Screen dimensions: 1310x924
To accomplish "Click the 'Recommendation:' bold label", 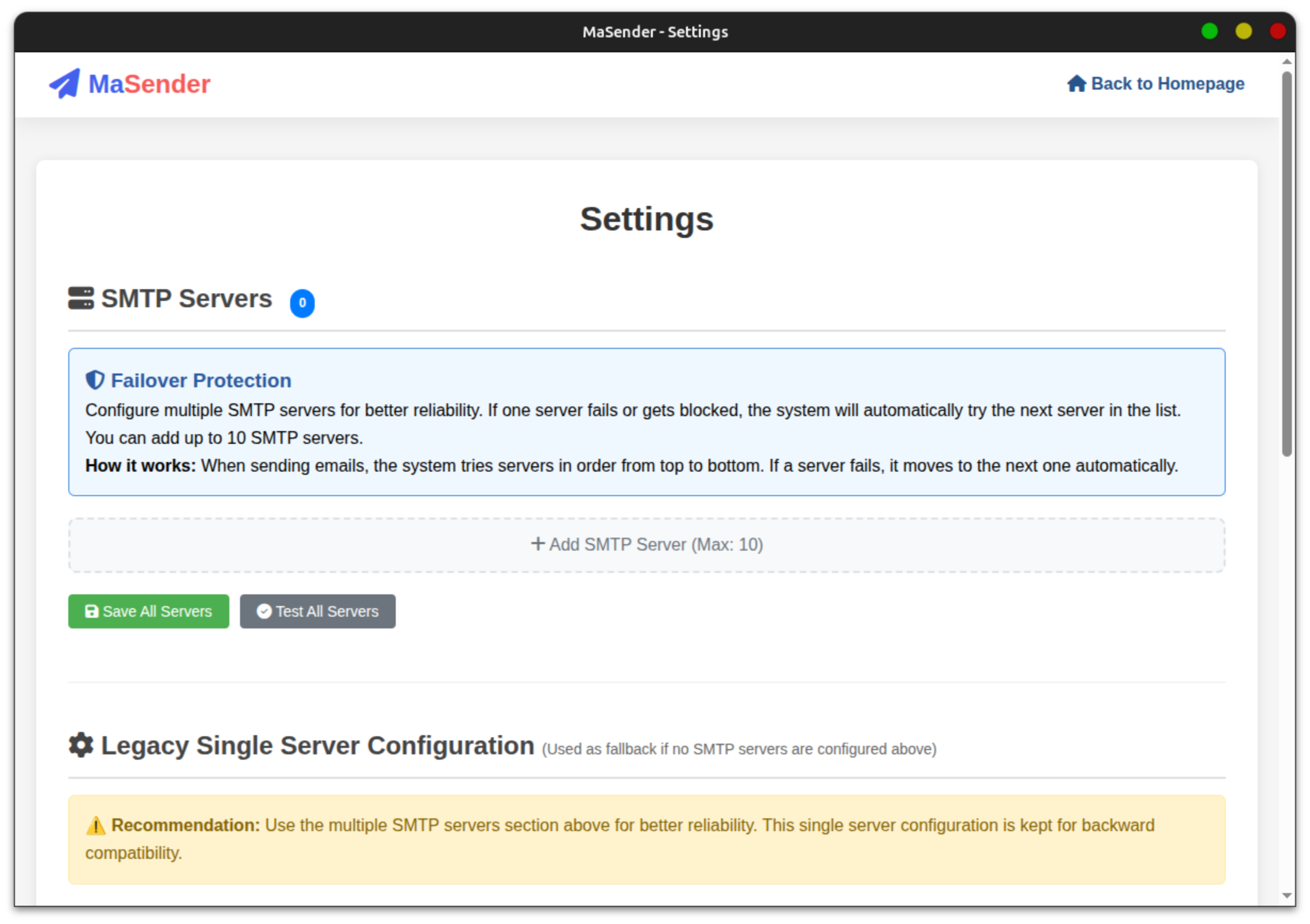I will point(186,825).
